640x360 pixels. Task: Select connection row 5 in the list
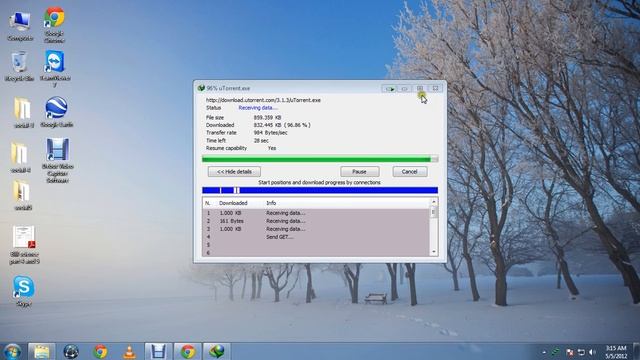pyautogui.click(x=316, y=245)
